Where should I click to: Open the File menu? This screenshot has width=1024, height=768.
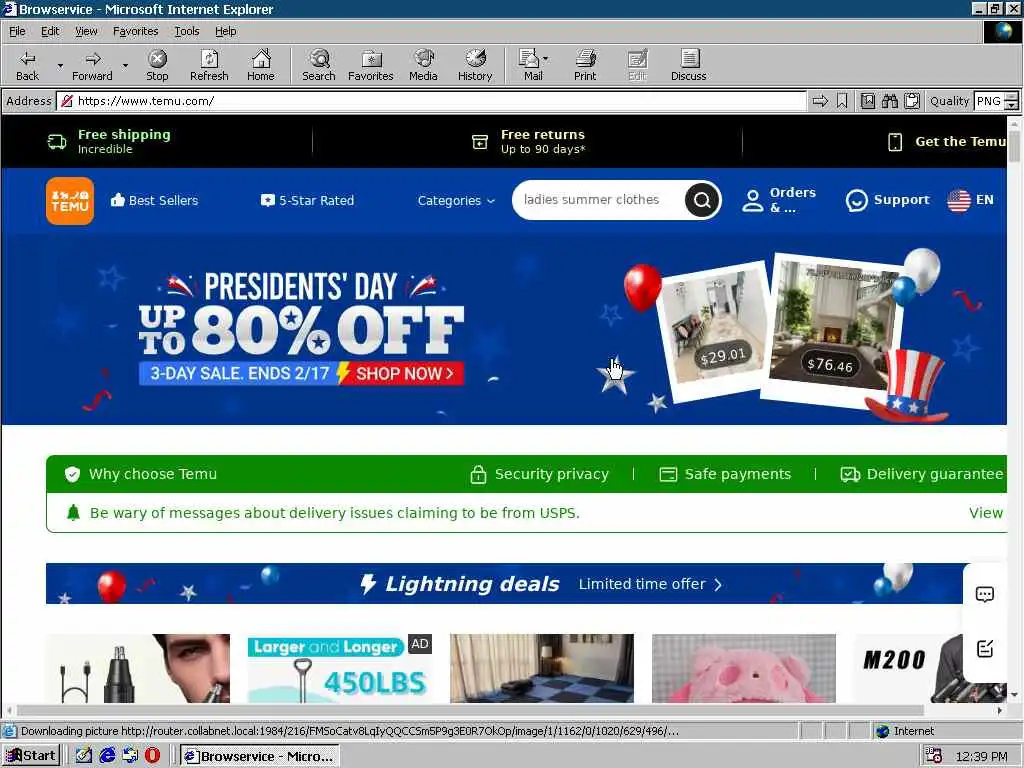point(17,31)
